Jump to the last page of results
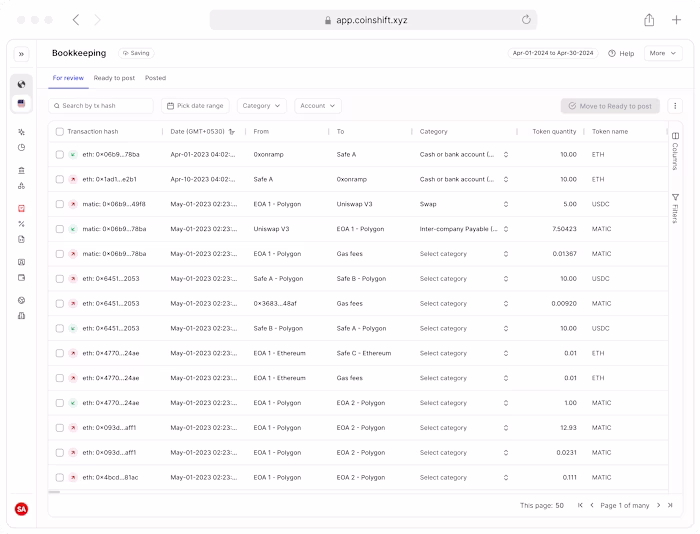 tap(670, 505)
